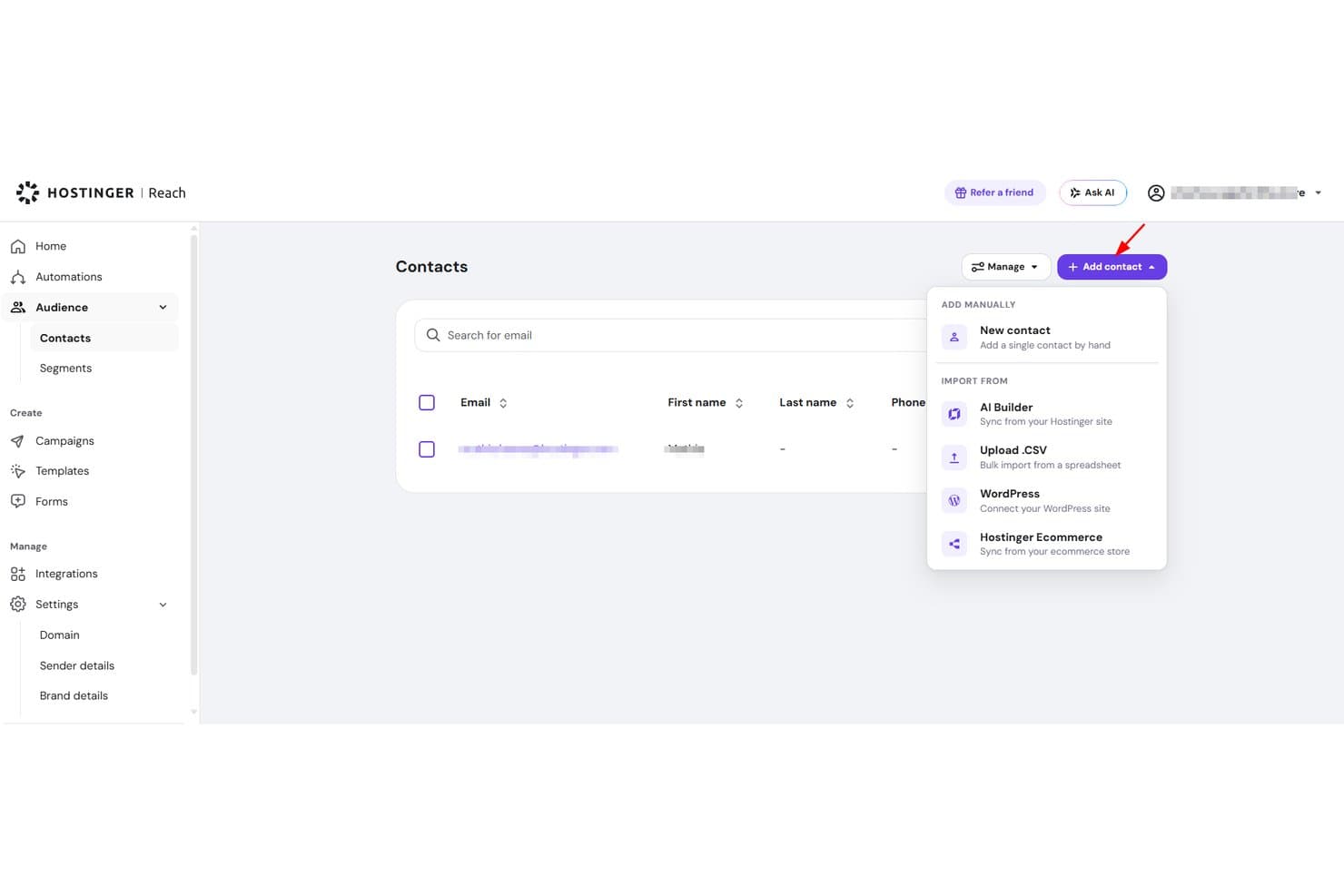Open the Manage dropdown
The image size is (1344, 896).
(1005, 267)
